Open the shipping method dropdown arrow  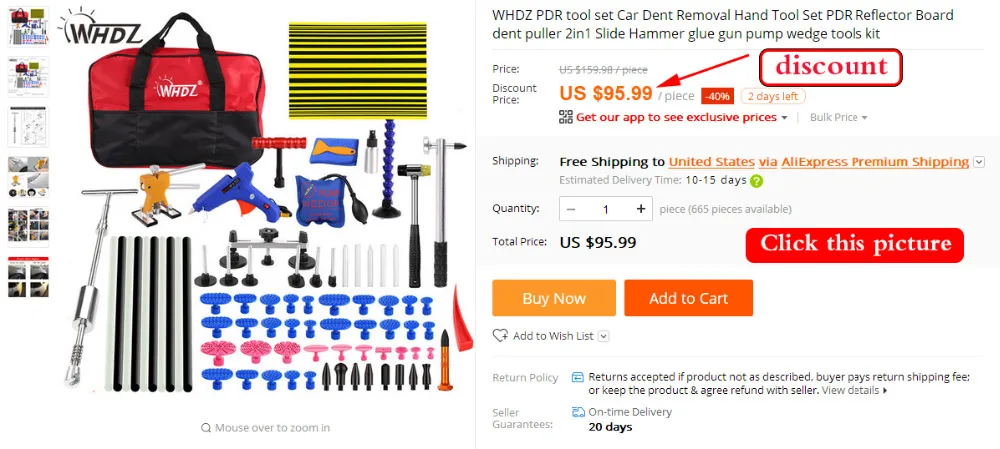[979, 163]
